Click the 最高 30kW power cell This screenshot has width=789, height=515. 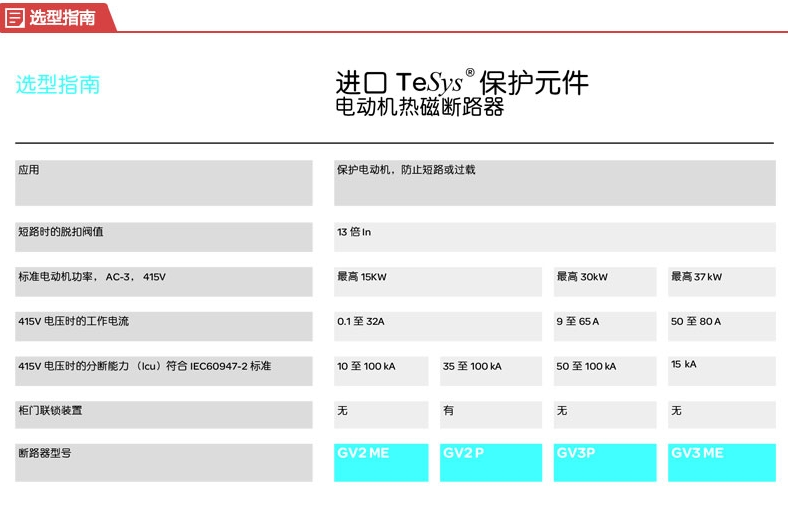coord(582,277)
